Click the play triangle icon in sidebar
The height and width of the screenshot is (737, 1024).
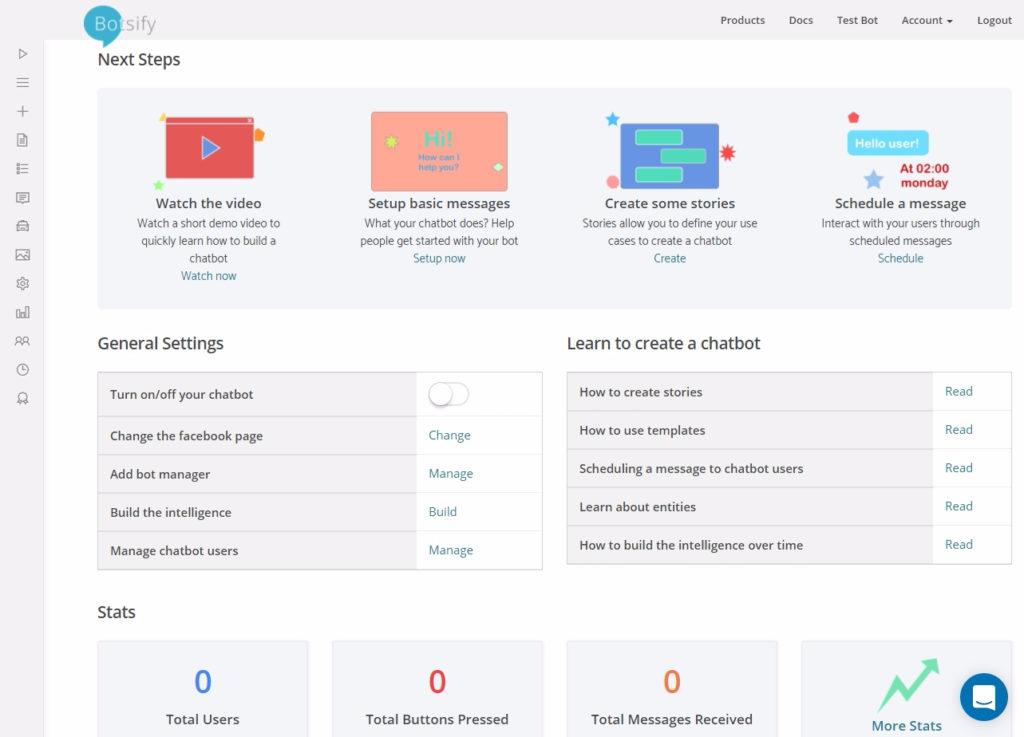(x=22, y=54)
